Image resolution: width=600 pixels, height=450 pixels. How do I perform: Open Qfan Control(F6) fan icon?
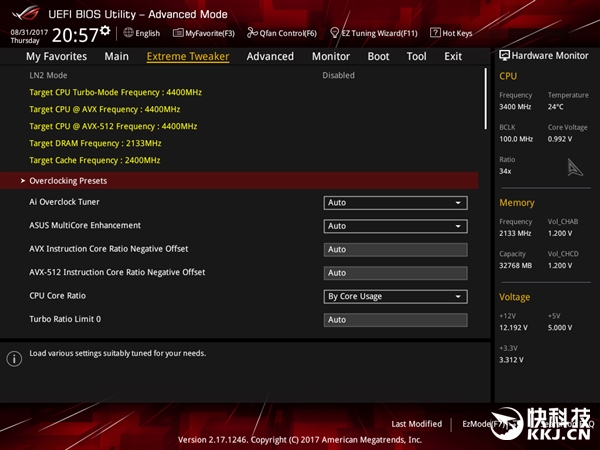[x=252, y=33]
